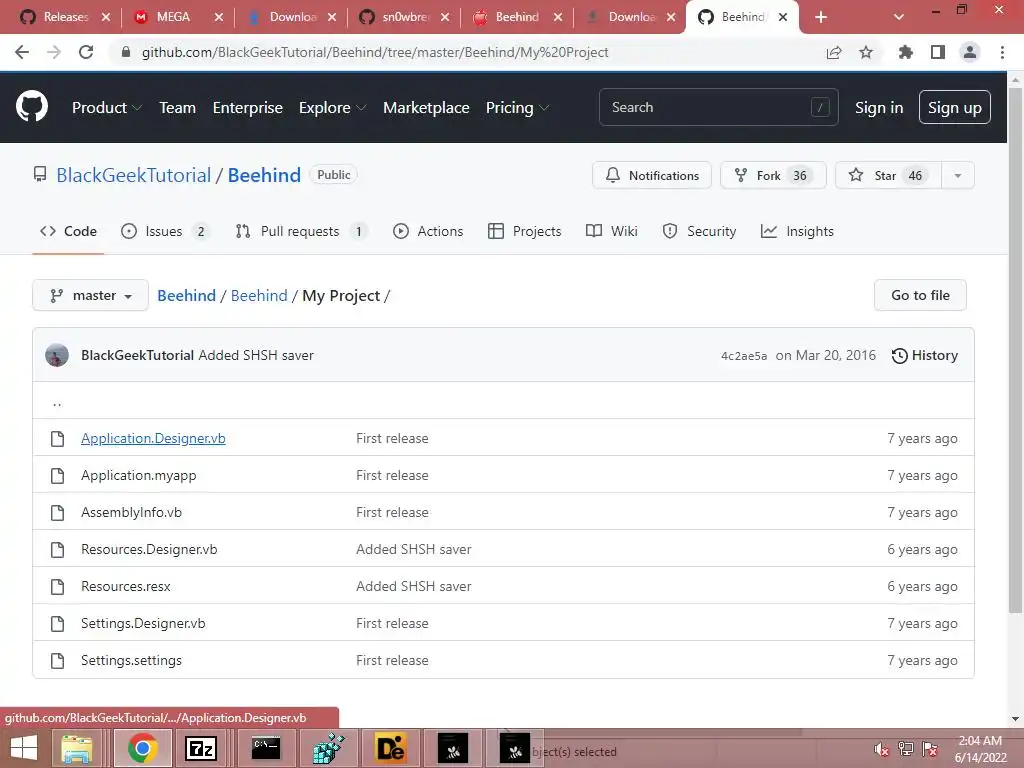The image size is (1024, 768).
Task: Open the Pull requests tab
Action: coord(301,231)
